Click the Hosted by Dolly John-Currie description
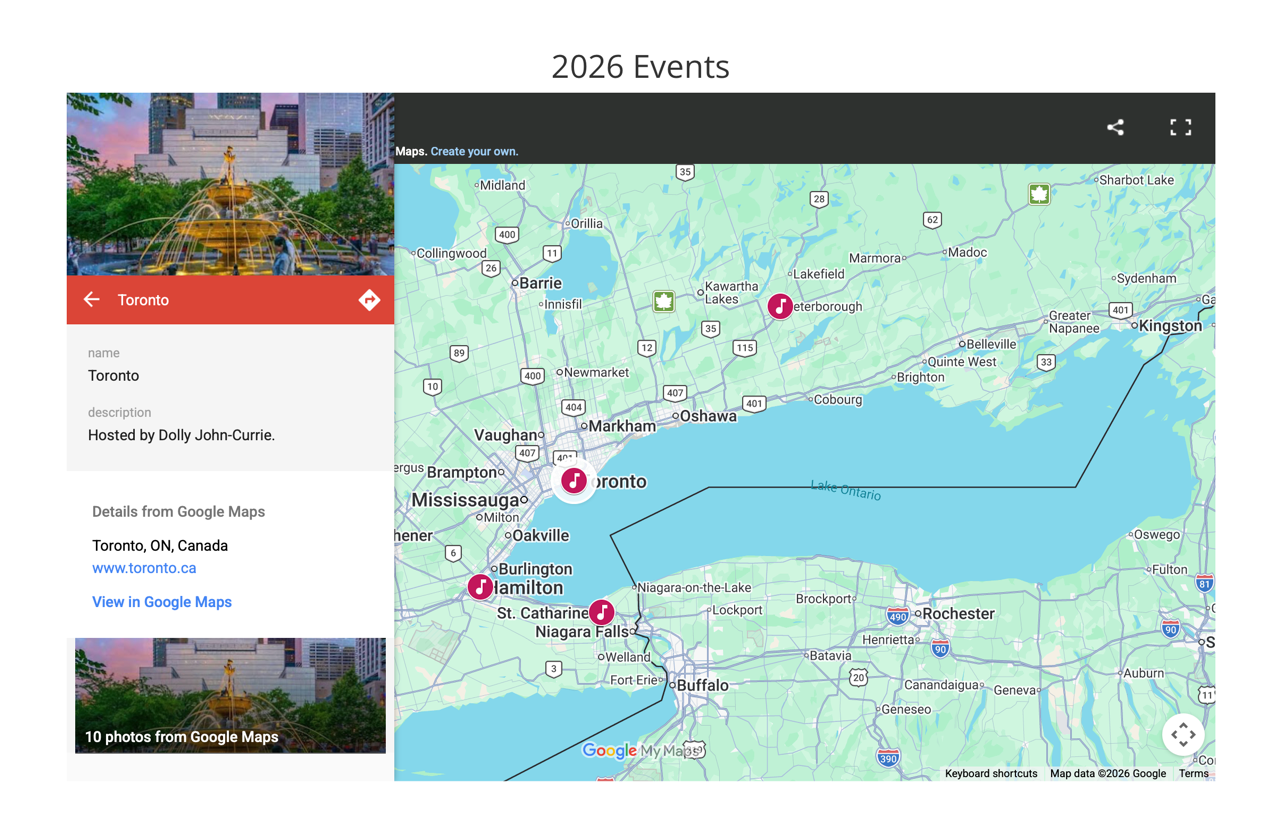The height and width of the screenshot is (822, 1280). [181, 435]
